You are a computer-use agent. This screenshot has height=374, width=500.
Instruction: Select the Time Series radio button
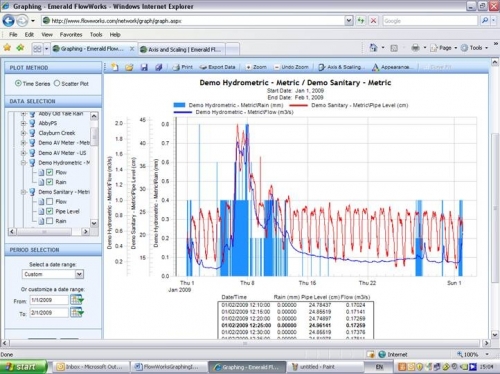click(x=18, y=83)
